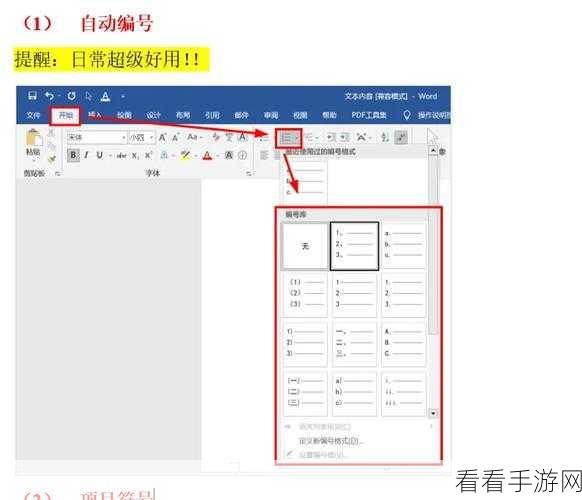582x500 pixels.
Task: Undo the last action in Word
Action: [49, 97]
